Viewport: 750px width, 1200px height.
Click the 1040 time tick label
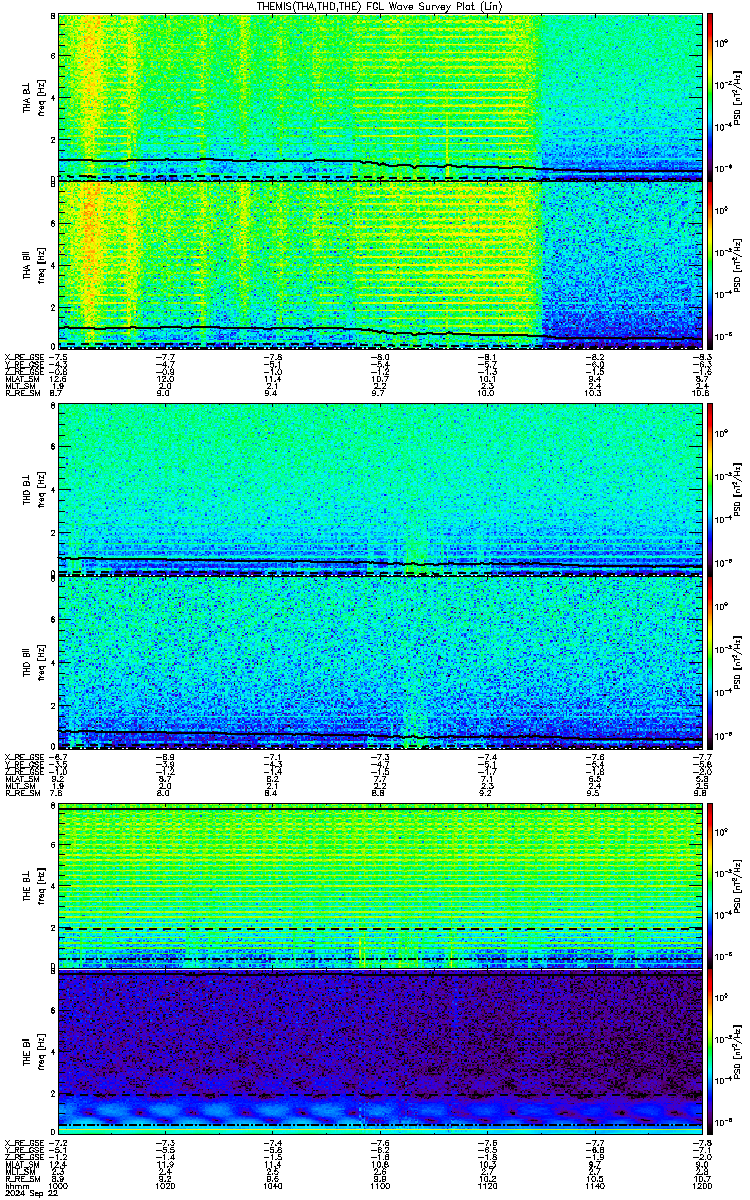[x=273, y=1186]
